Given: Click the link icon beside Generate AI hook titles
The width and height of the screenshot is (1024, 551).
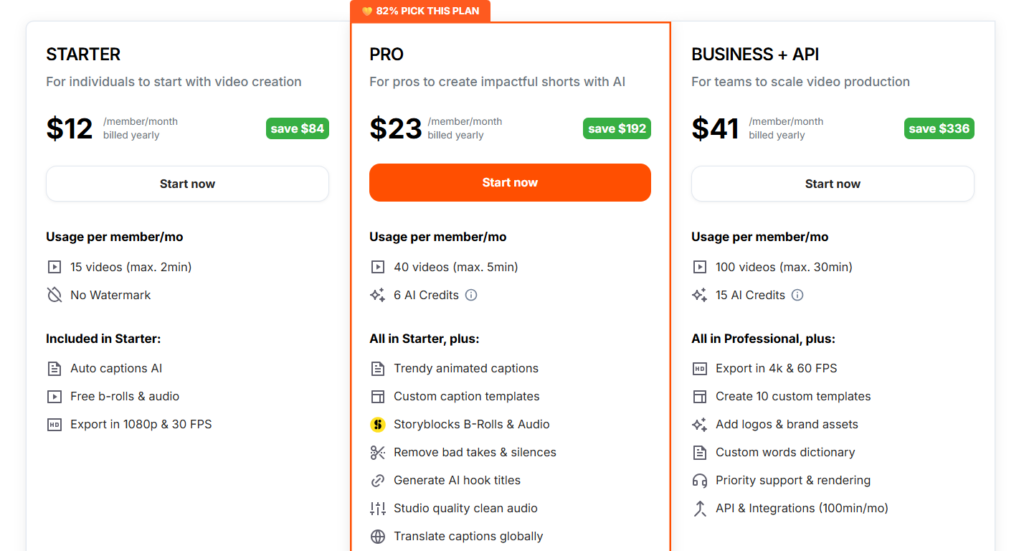Looking at the screenshot, I should 377,480.
